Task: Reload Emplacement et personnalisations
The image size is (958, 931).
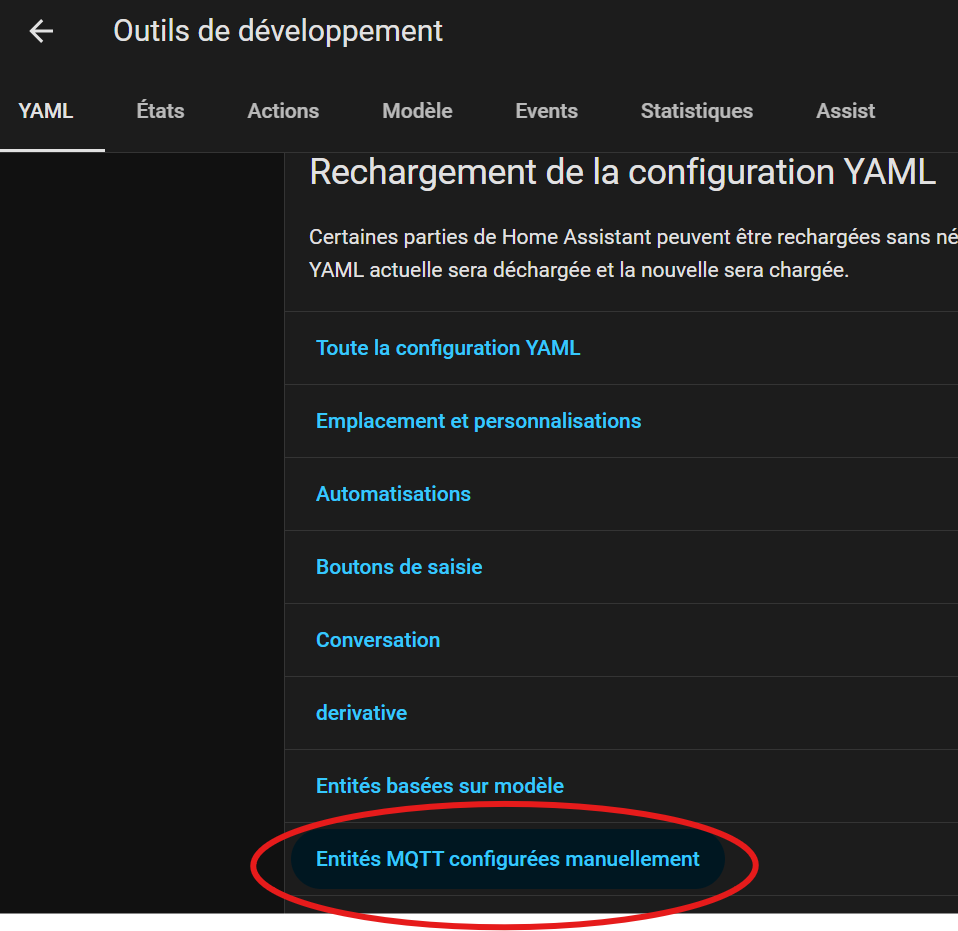Action: coord(478,421)
